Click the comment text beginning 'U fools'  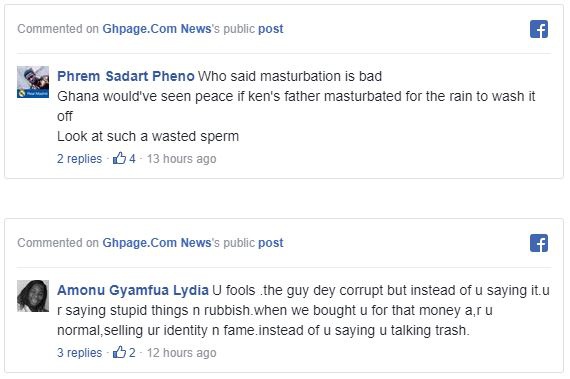tap(303, 310)
